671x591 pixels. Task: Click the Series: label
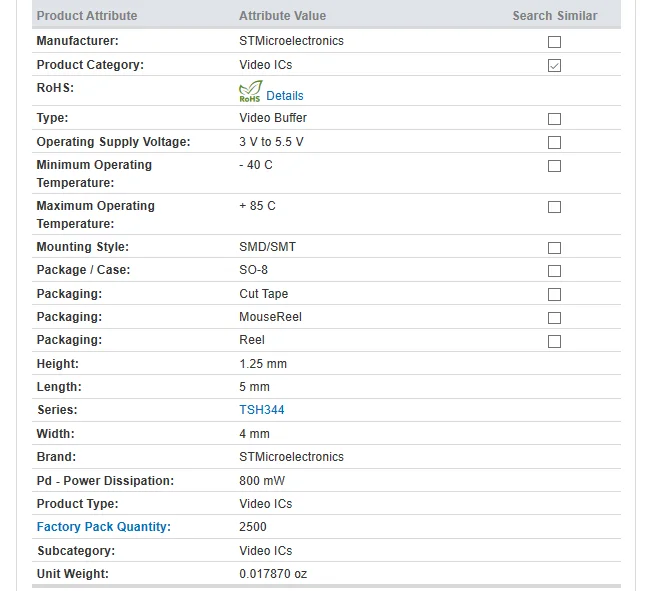57,410
